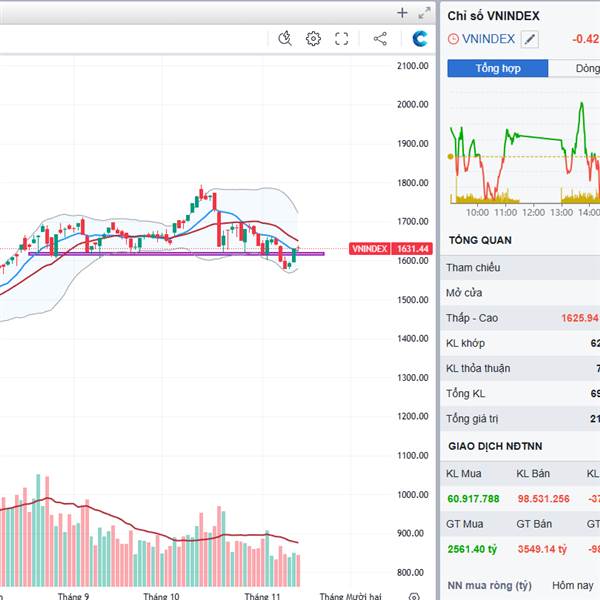Open chart settings gear icon
This screenshot has width=600, height=600.
click(313, 38)
